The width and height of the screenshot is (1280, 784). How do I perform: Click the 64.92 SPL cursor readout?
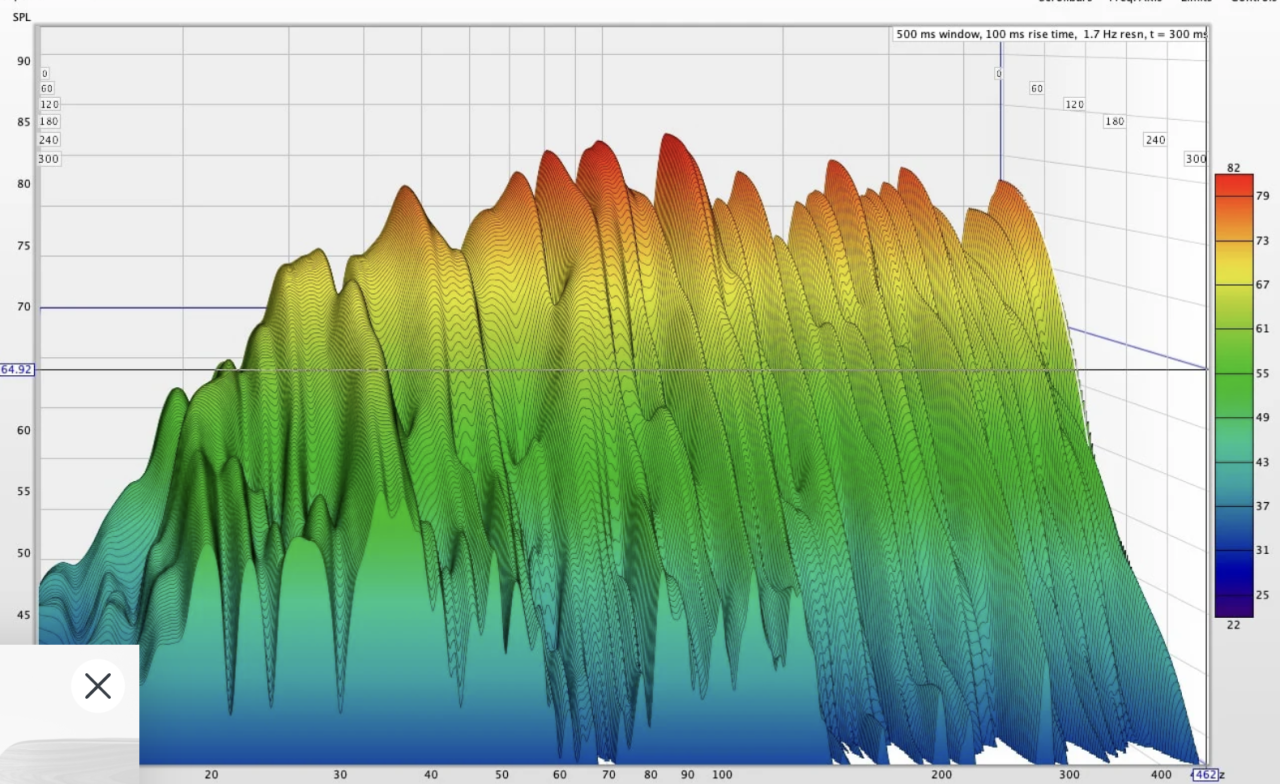pyautogui.click(x=17, y=369)
